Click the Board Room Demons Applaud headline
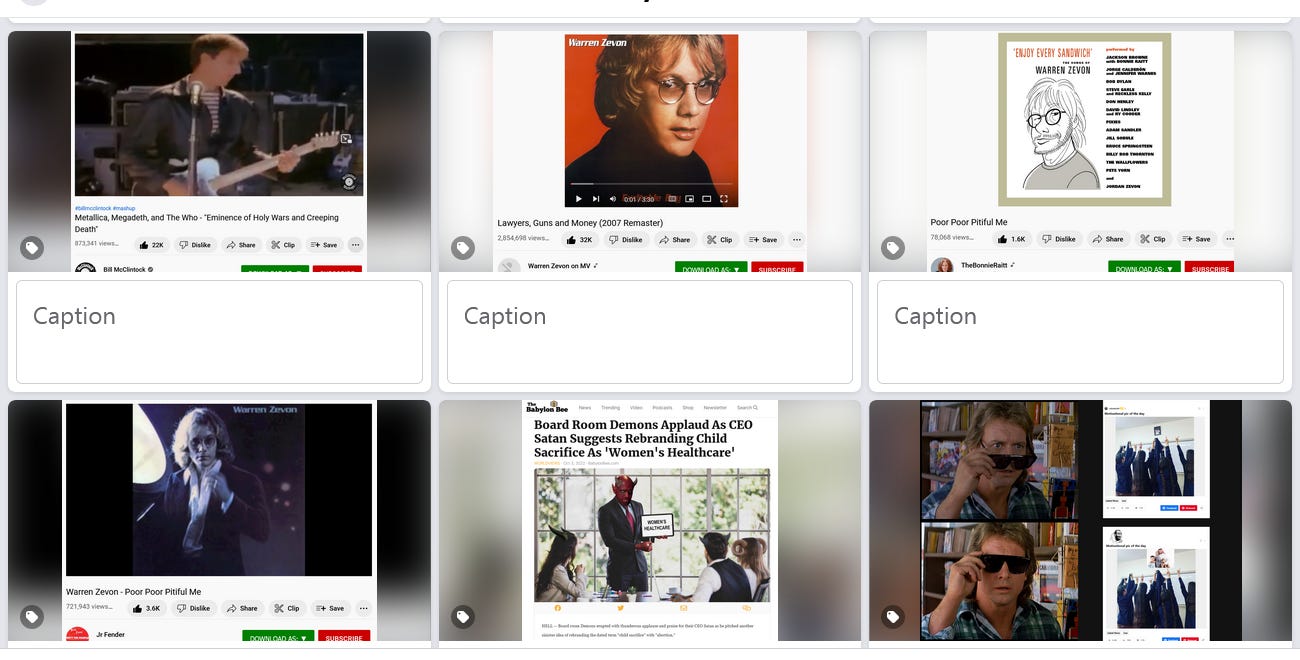Image resolution: width=1300 pixels, height=660 pixels. point(643,439)
